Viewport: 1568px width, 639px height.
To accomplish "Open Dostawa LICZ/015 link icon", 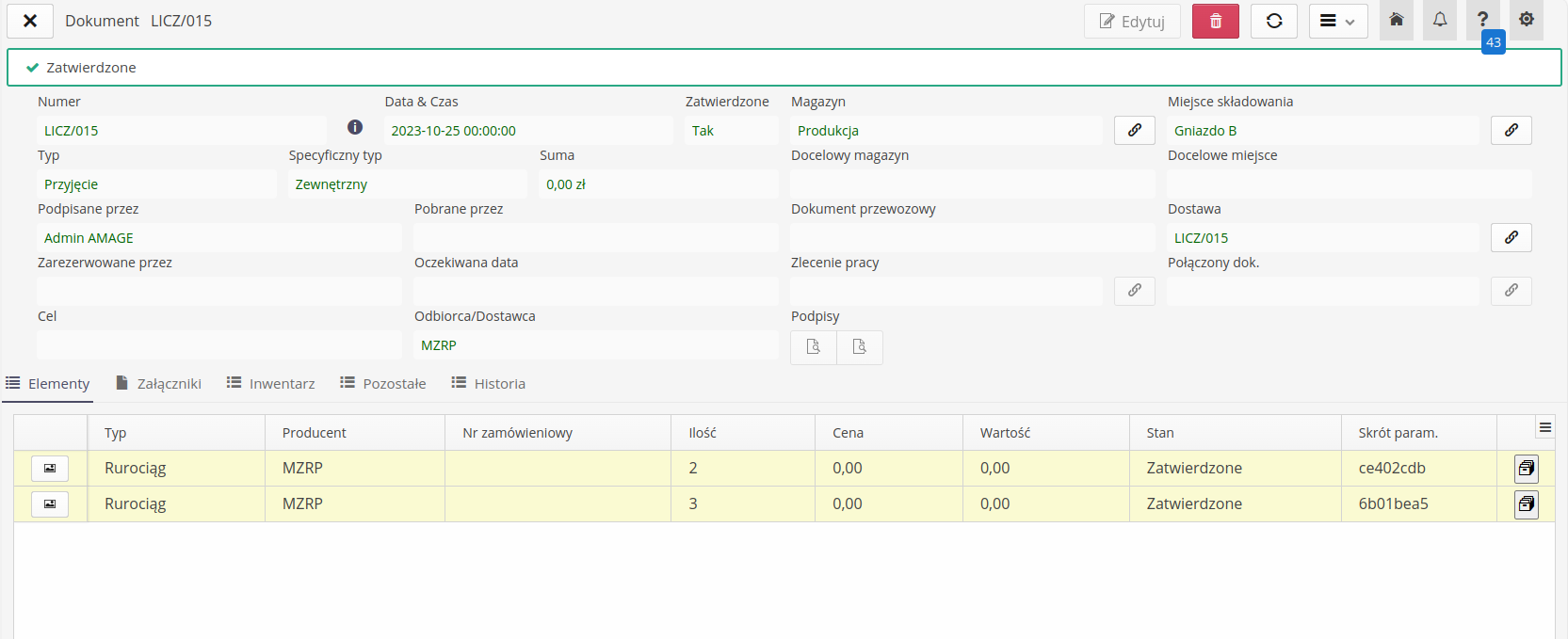I will pyautogui.click(x=1511, y=237).
